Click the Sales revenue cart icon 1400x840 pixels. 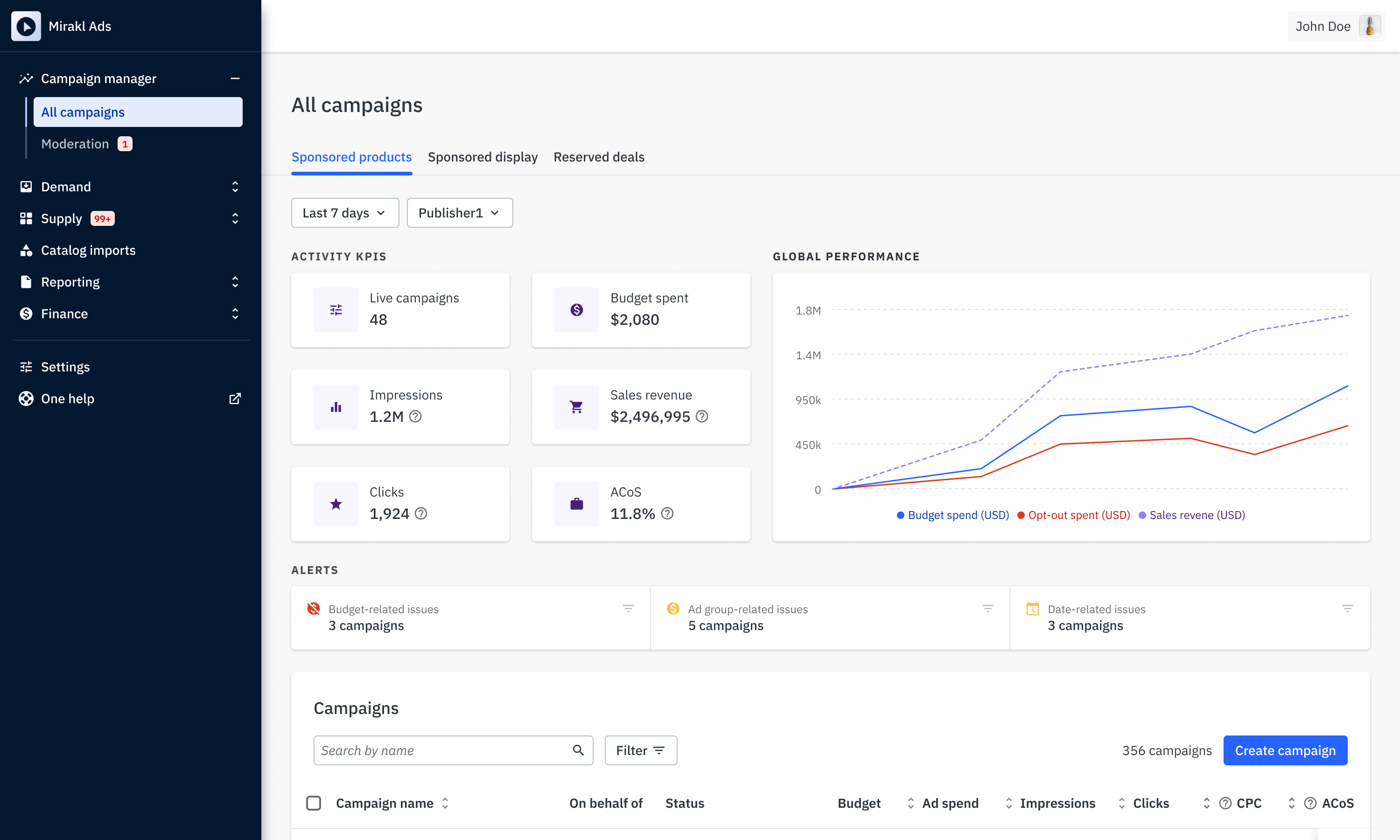[x=577, y=407]
